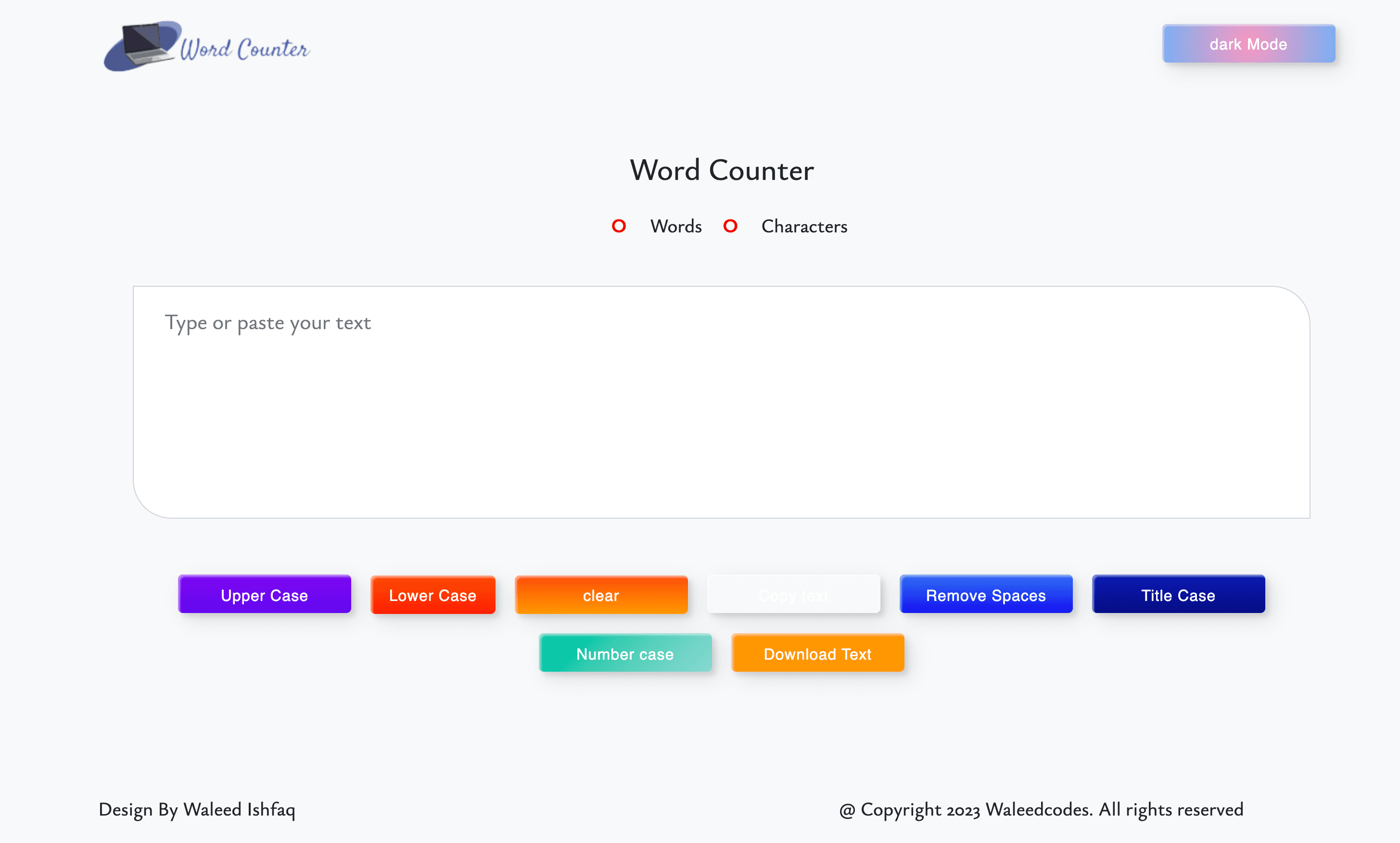This screenshot has height=843, width=1400.
Task: Click inside the text input area
Action: pos(721,402)
